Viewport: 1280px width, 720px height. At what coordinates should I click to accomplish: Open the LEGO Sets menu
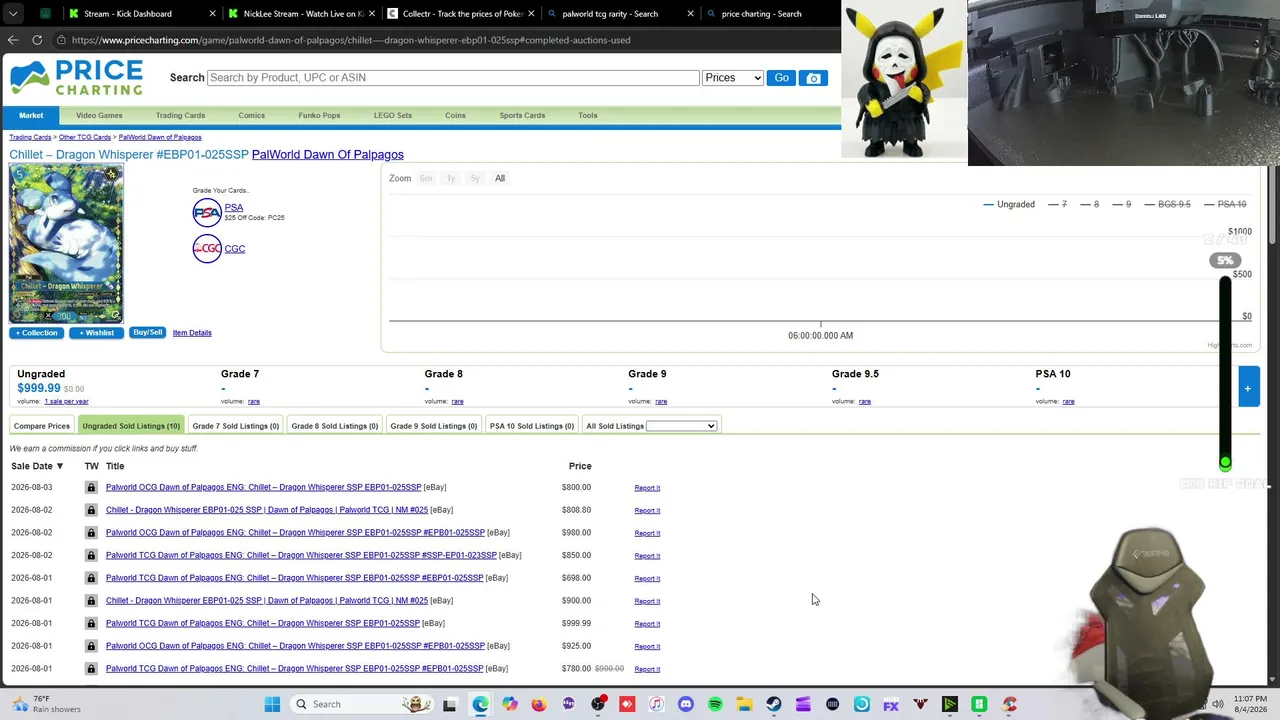pyautogui.click(x=393, y=115)
